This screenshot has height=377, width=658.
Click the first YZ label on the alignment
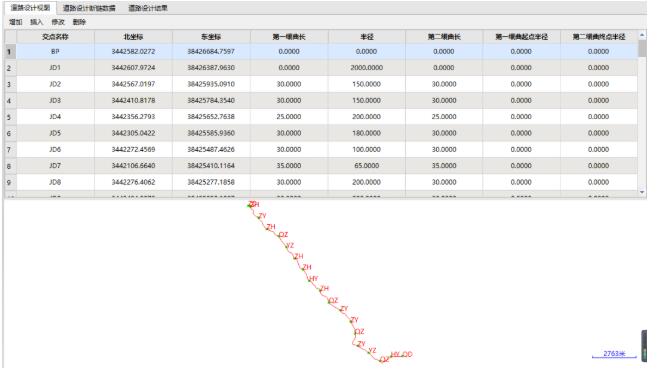pyautogui.click(x=290, y=246)
